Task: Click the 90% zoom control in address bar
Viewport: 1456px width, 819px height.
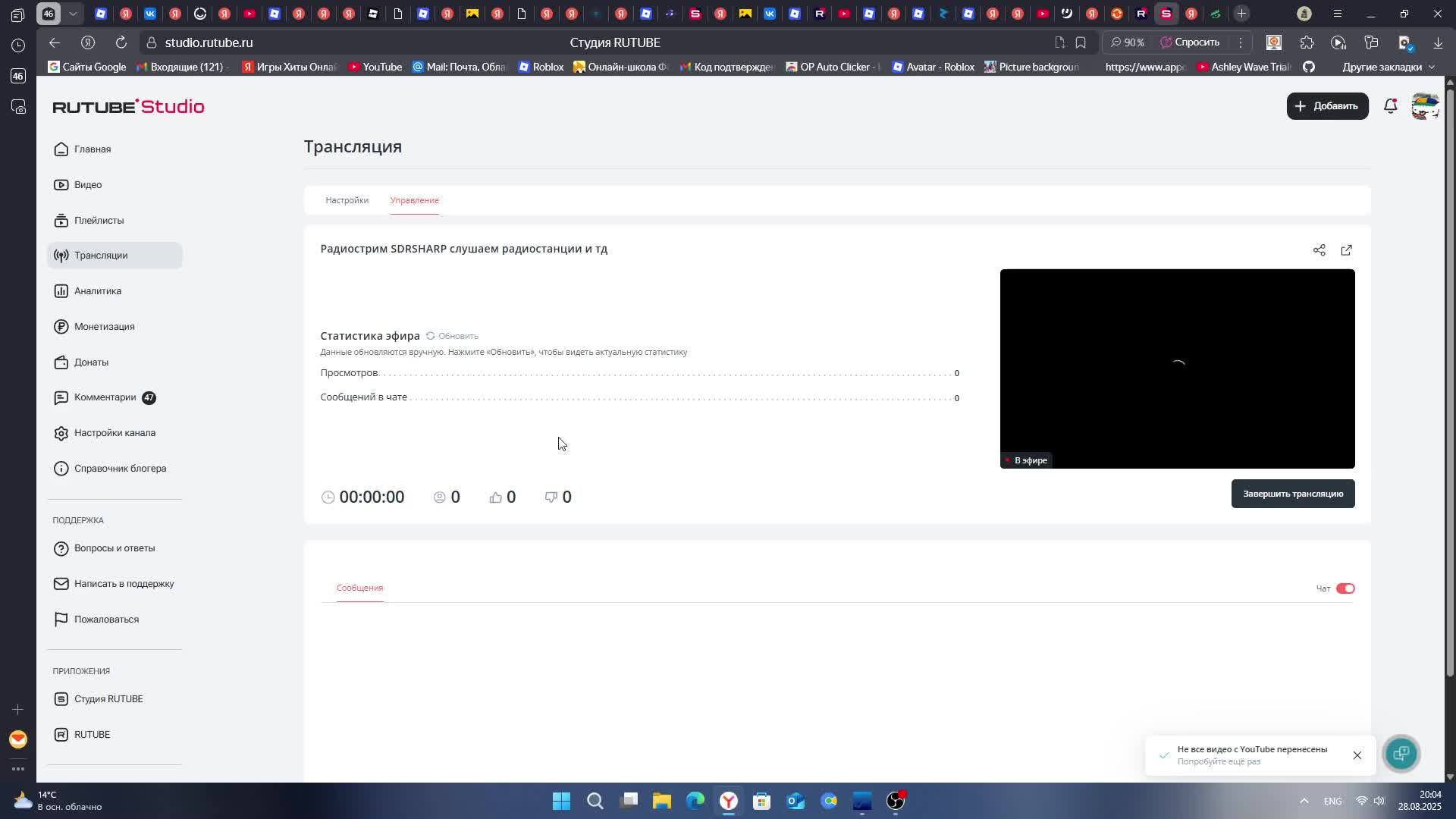Action: [1127, 42]
